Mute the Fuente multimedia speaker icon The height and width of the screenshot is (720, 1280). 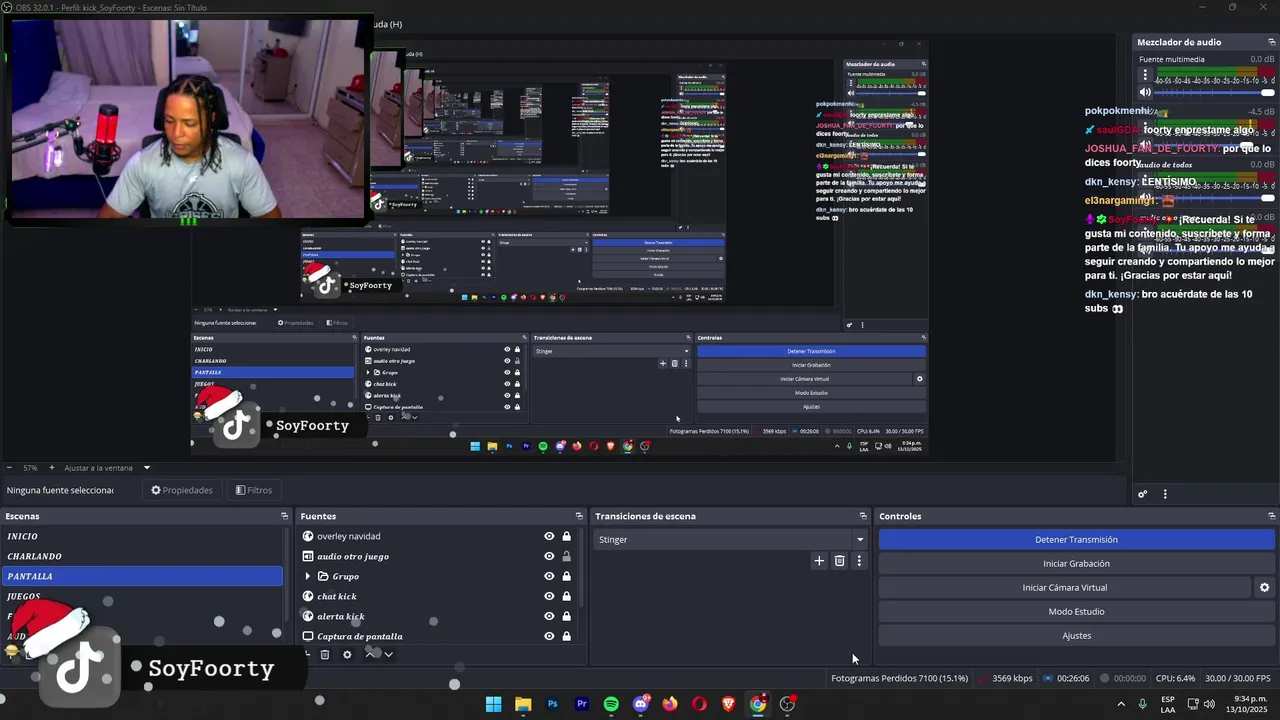[1145, 92]
